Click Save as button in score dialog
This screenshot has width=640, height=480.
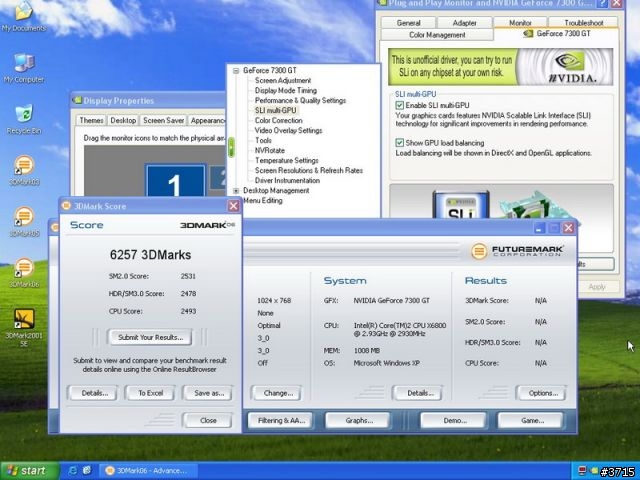click(x=209, y=393)
